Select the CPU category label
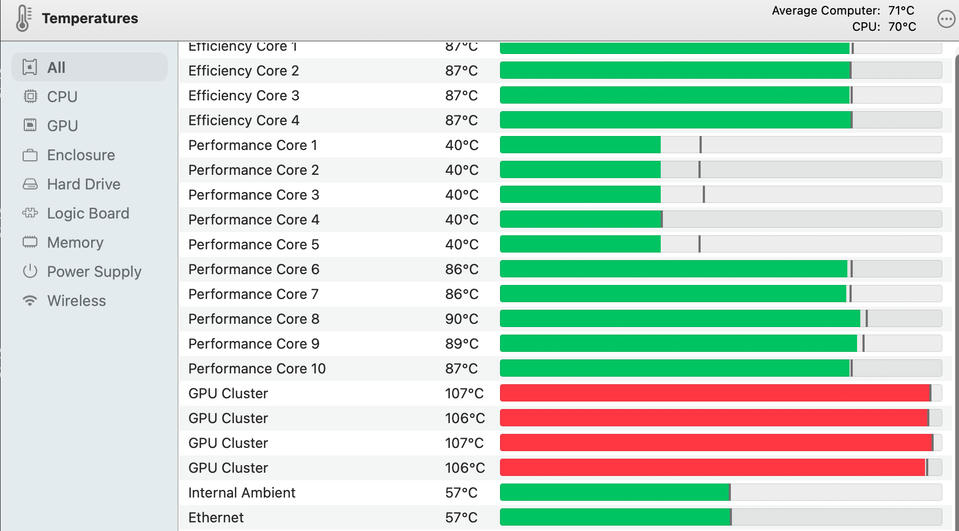959x531 pixels. click(x=62, y=97)
